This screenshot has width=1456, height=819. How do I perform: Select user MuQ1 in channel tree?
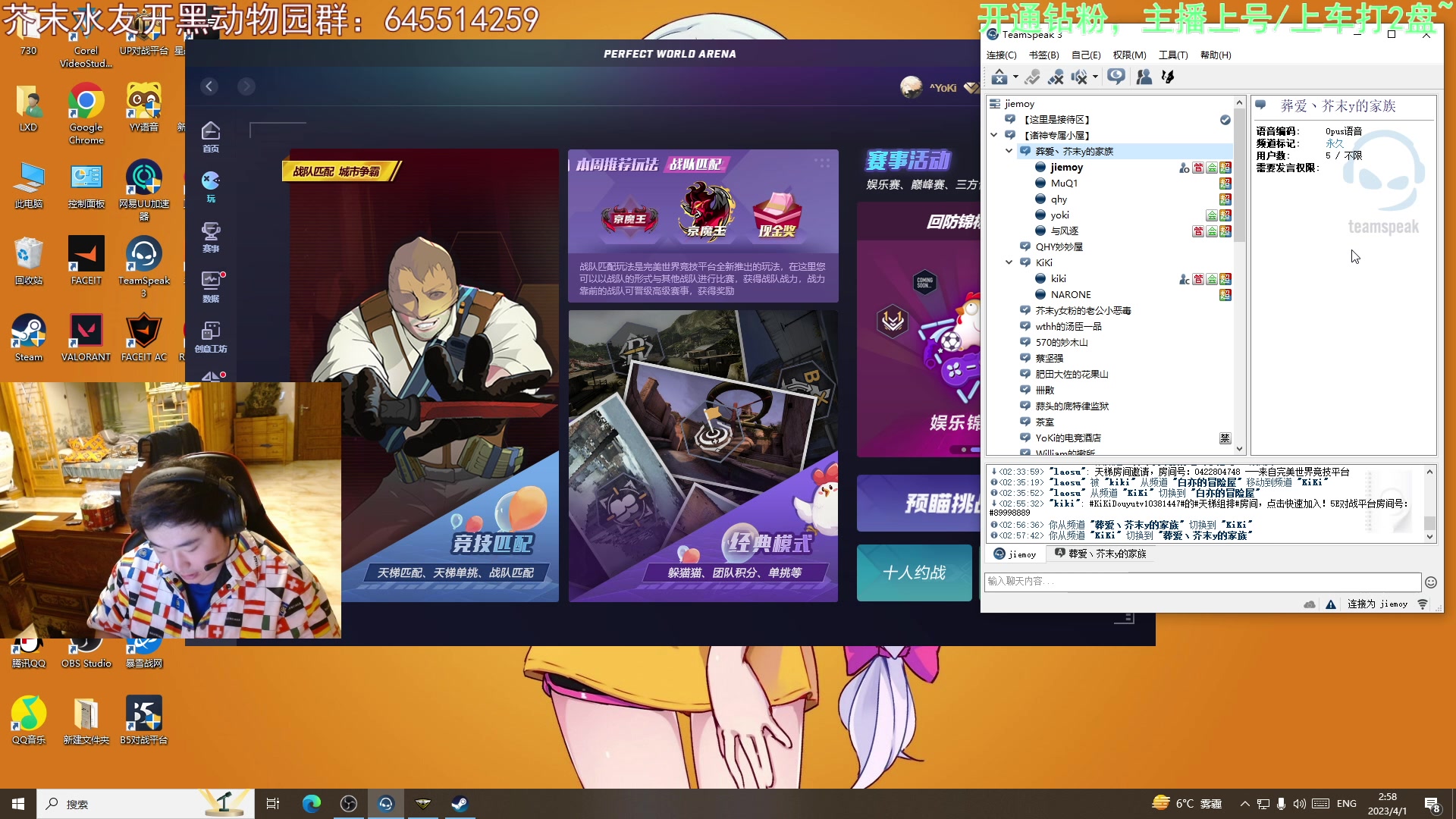1064,184
